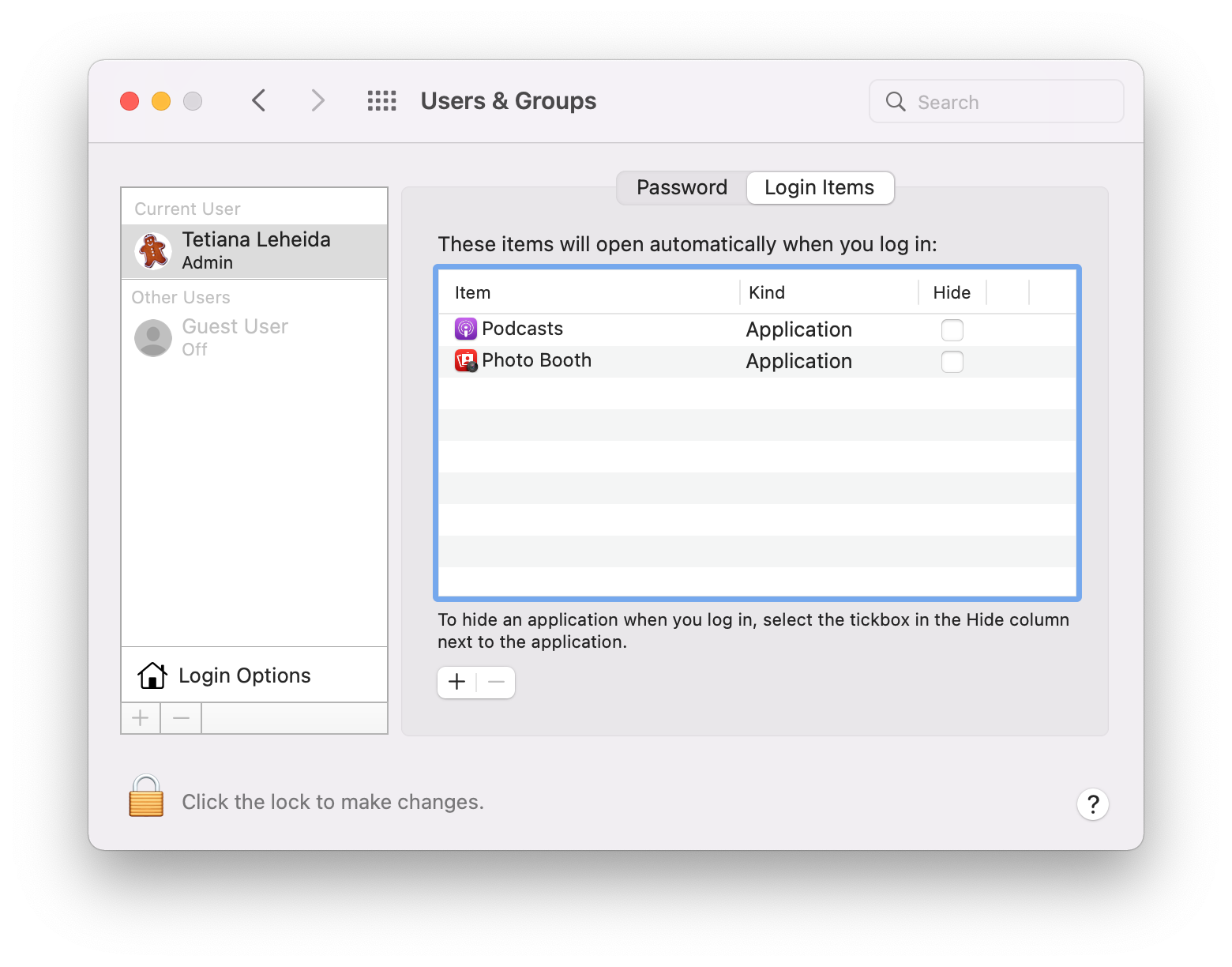This screenshot has height=967, width=1232.
Task: Click the magnifying glass in the search field
Action: coord(895,101)
